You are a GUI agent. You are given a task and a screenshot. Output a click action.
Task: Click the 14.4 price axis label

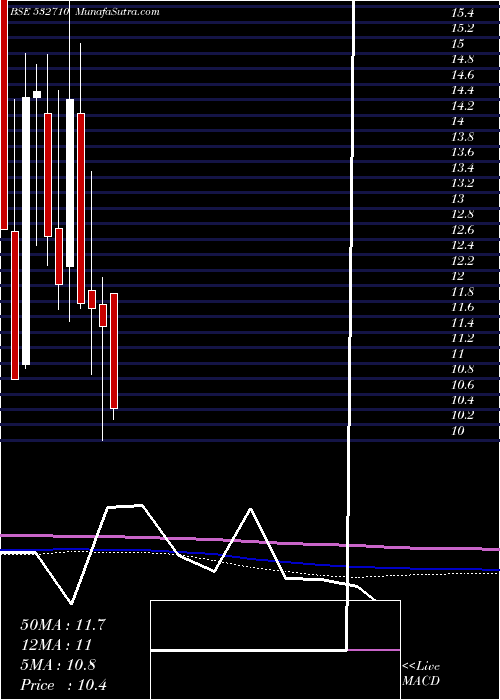462,91
